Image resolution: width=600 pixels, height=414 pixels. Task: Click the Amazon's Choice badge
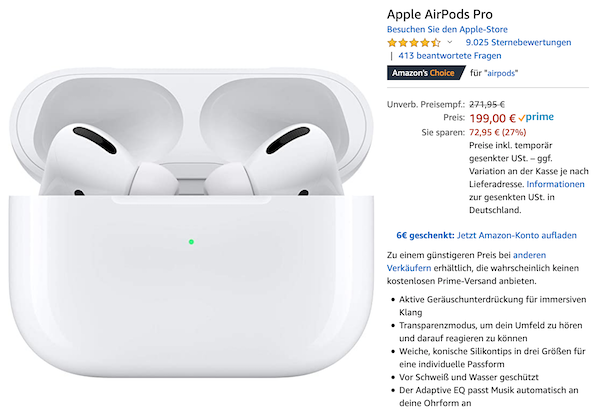tap(426, 73)
